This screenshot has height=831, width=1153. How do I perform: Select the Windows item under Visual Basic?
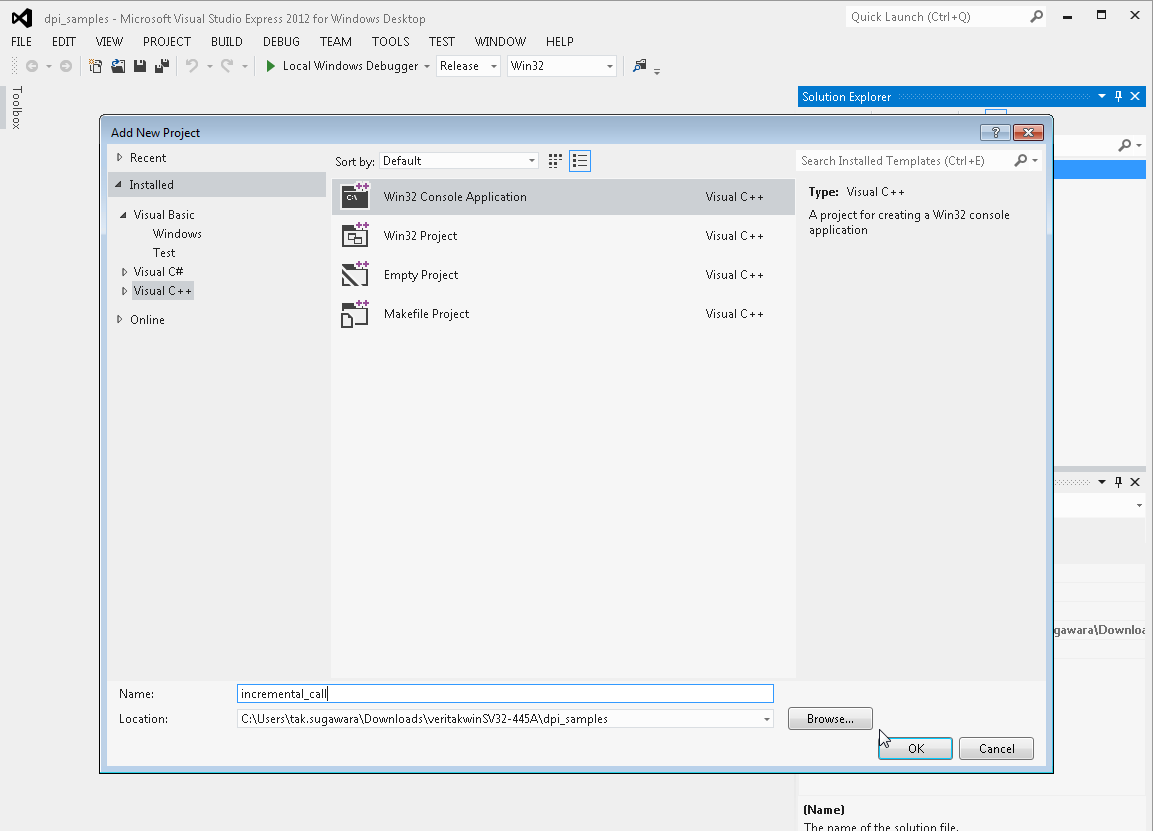[x=177, y=234]
